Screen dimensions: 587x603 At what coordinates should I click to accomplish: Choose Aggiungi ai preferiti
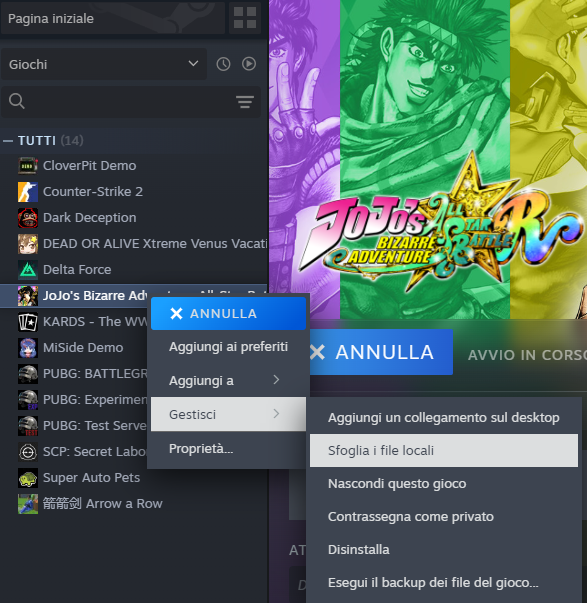(x=228, y=347)
